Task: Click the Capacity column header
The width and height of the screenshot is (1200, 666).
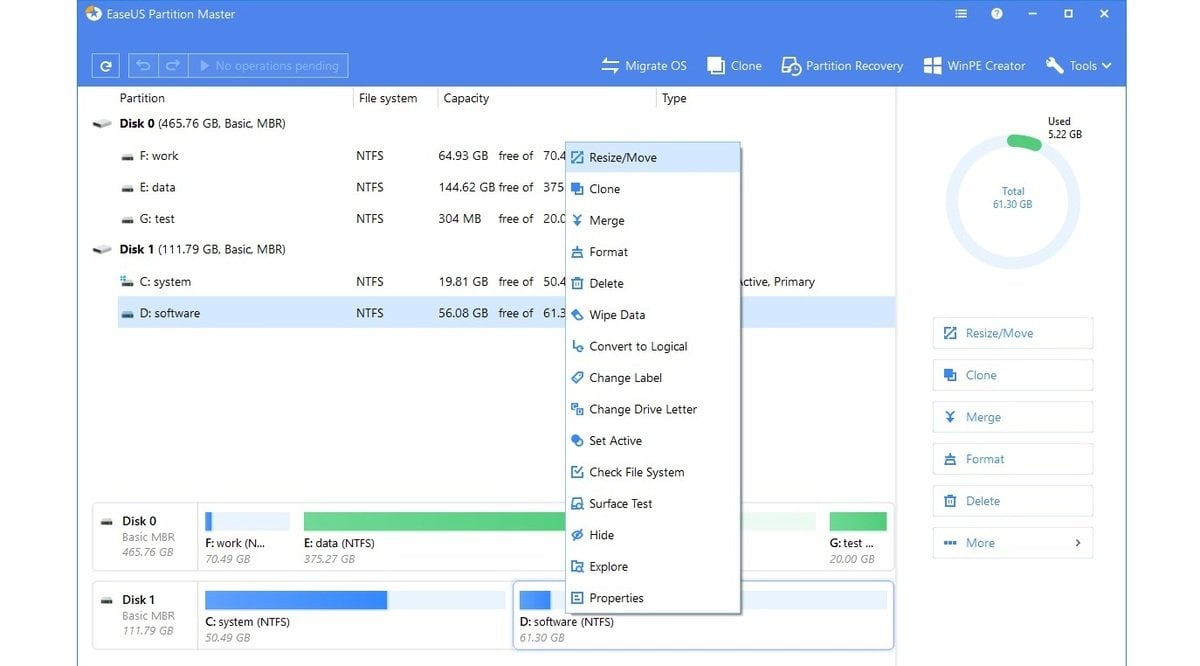Action: coord(466,98)
